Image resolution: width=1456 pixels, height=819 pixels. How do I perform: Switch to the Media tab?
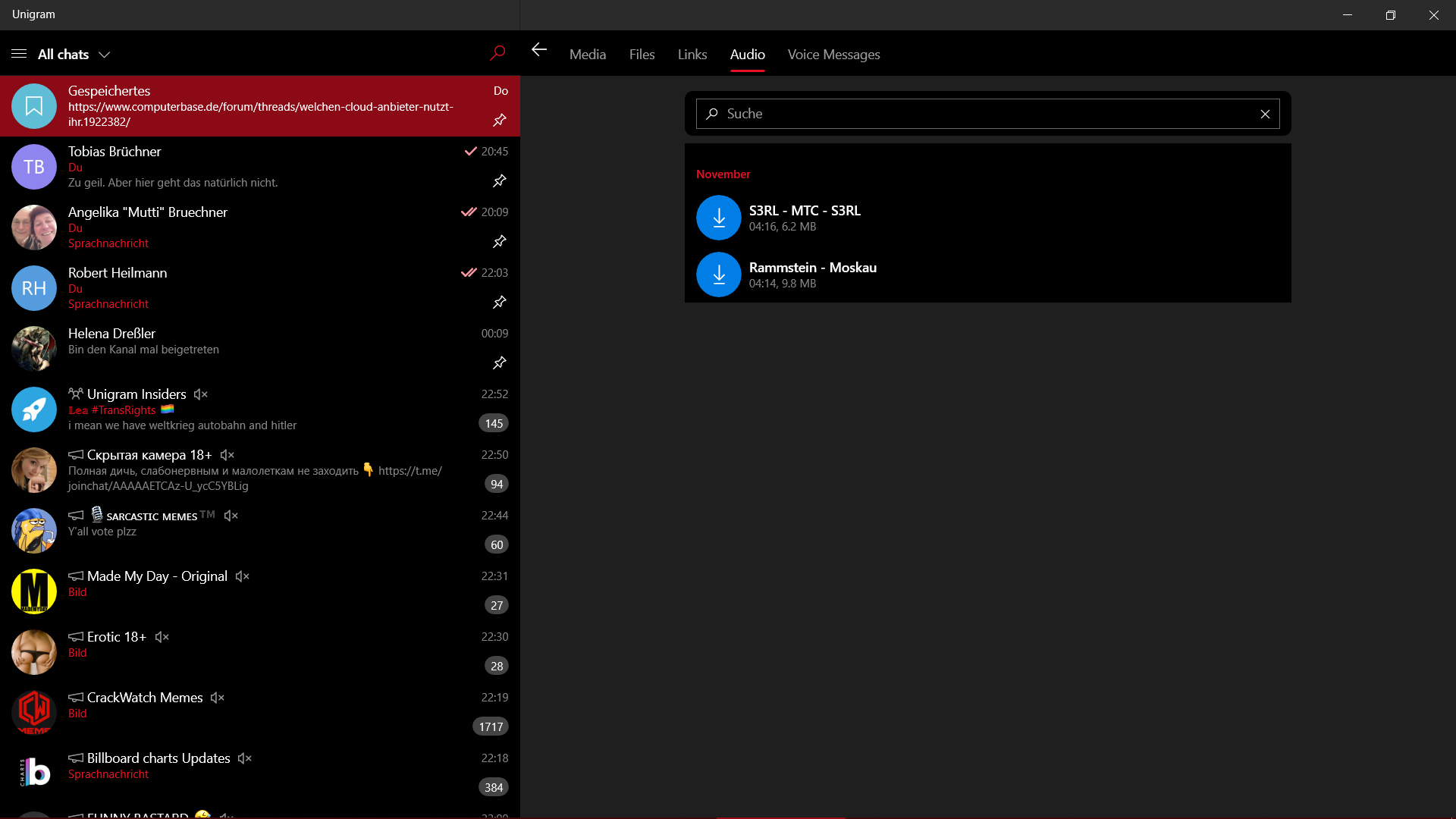tap(588, 55)
